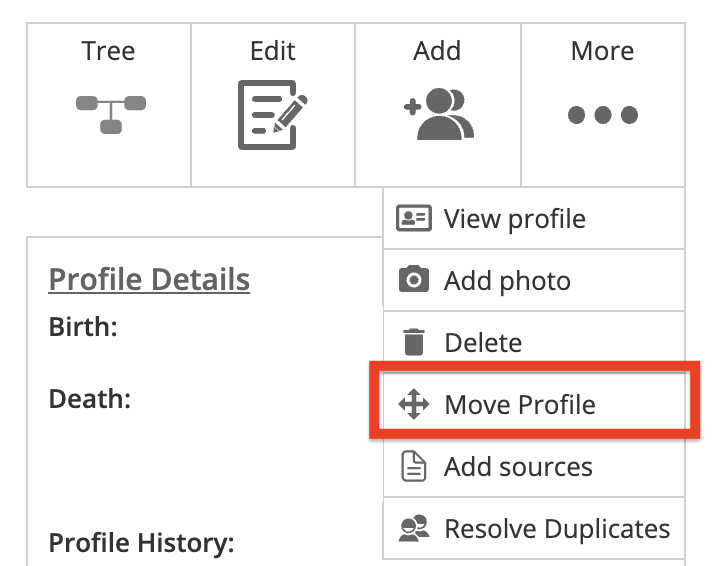Pick Add sources in the menu
Screen dimensions: 714x566
[x=518, y=467]
